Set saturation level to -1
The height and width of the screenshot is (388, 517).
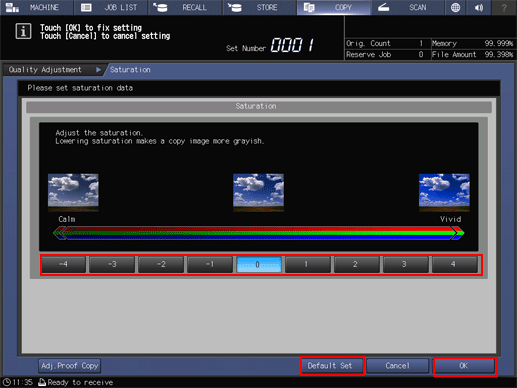(x=210, y=264)
